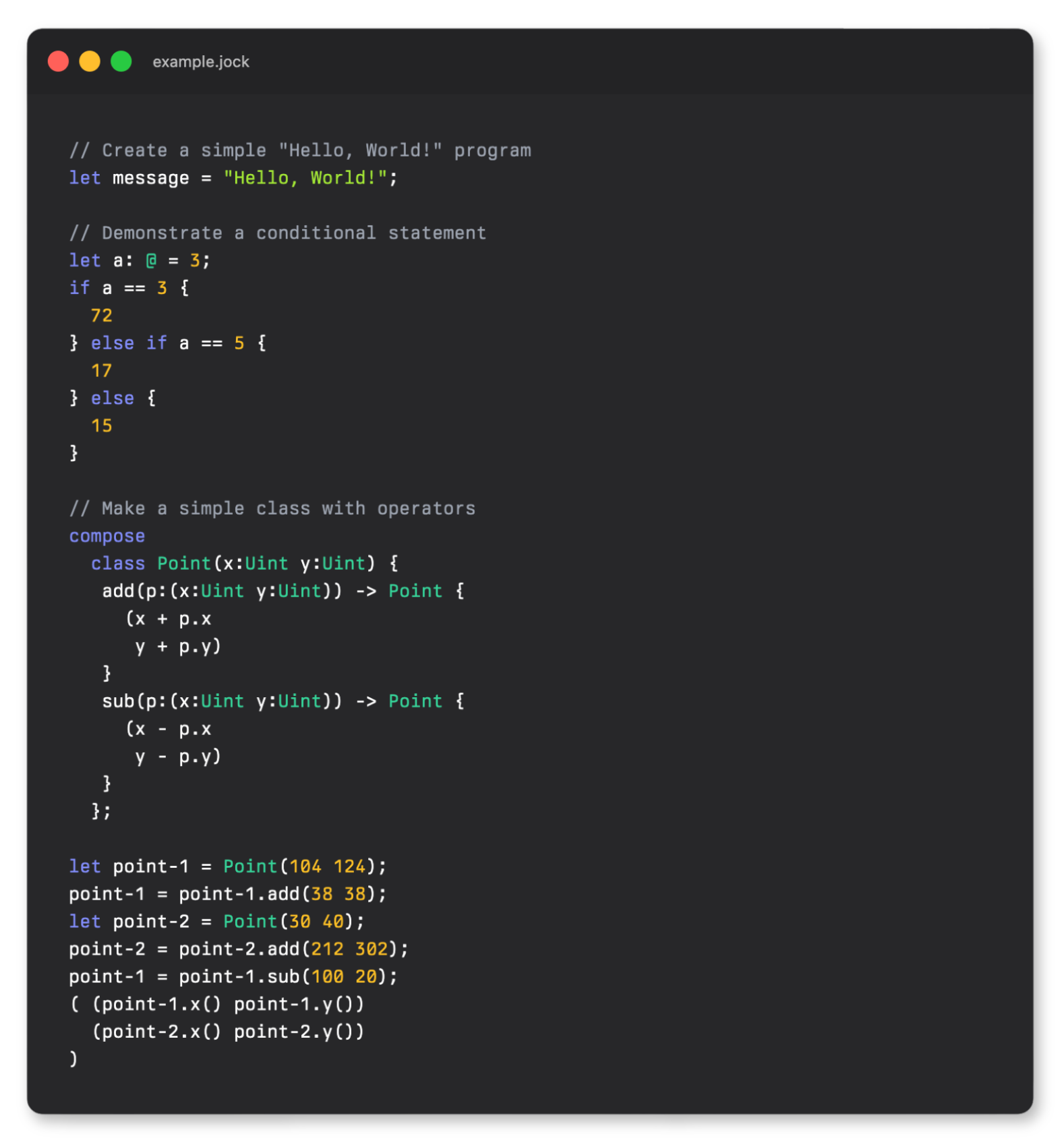1064x1145 pixels.
Task: Place cursor on the 'message' variable name
Action: pyautogui.click(x=150, y=179)
